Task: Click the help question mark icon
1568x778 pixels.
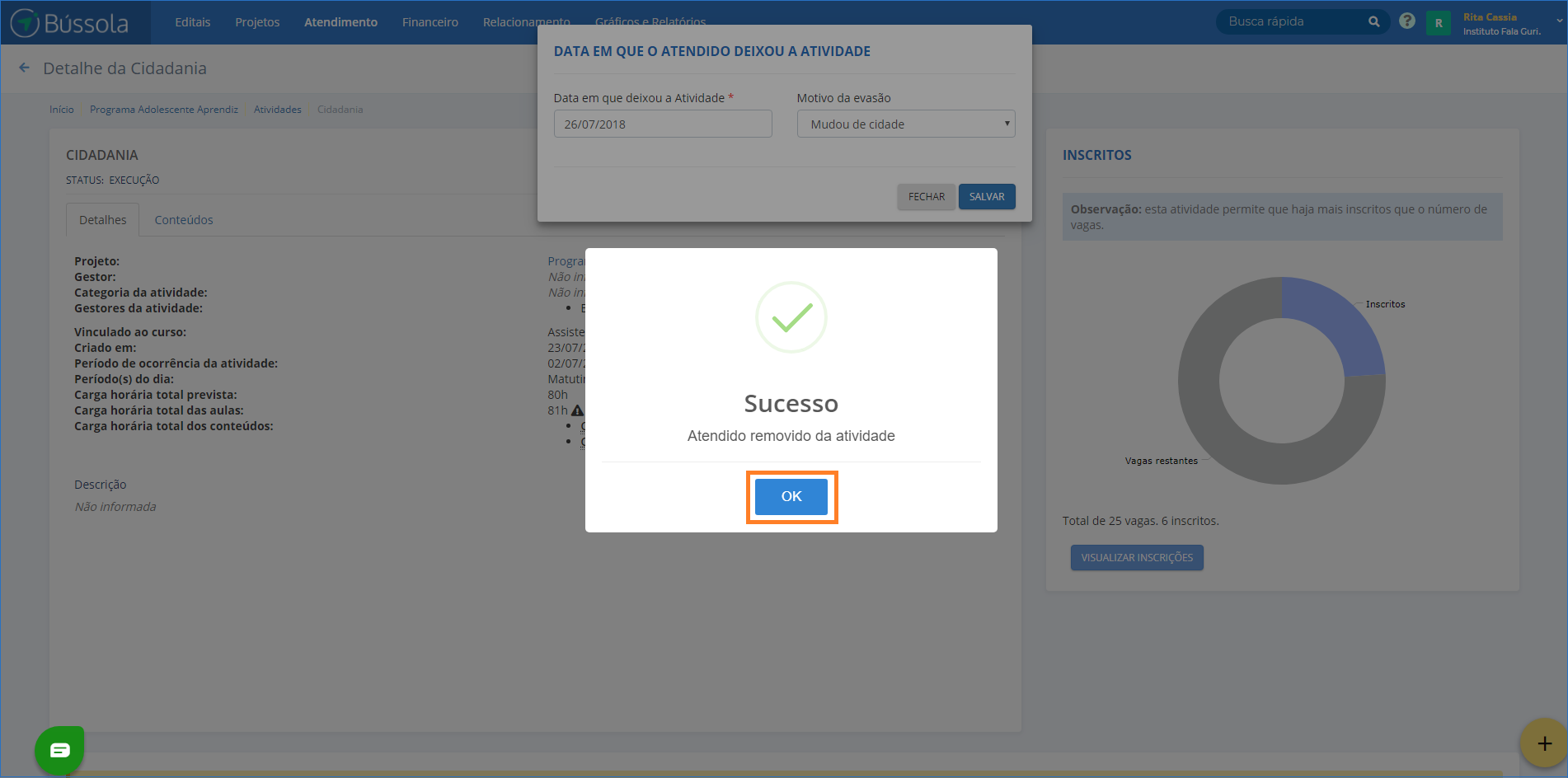Action: pos(1406,21)
